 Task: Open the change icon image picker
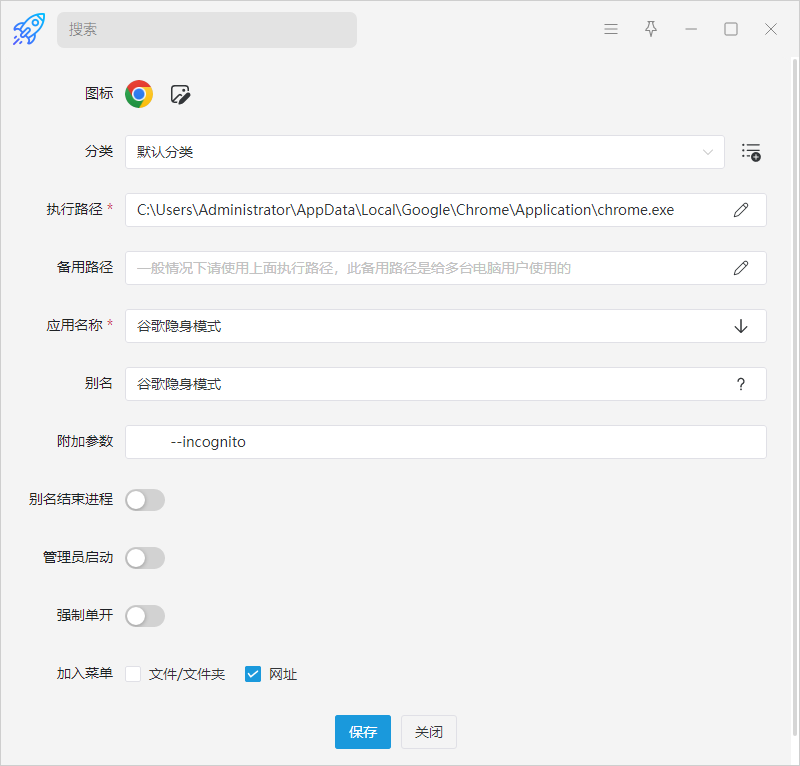pos(180,94)
